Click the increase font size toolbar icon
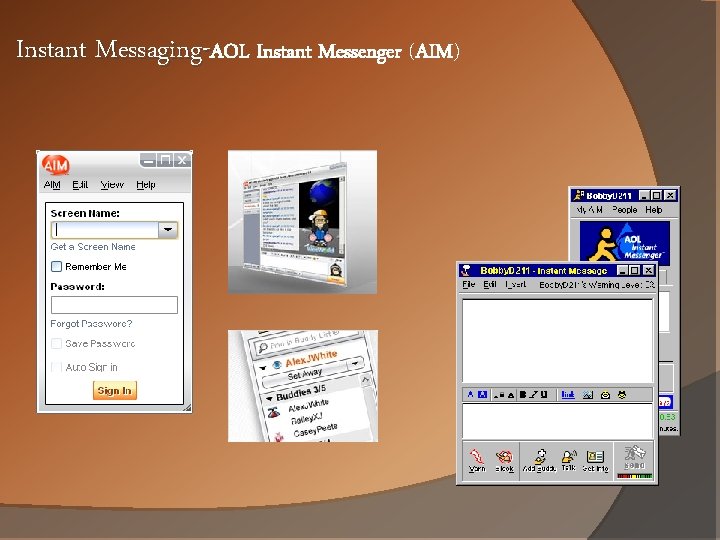 (510, 395)
